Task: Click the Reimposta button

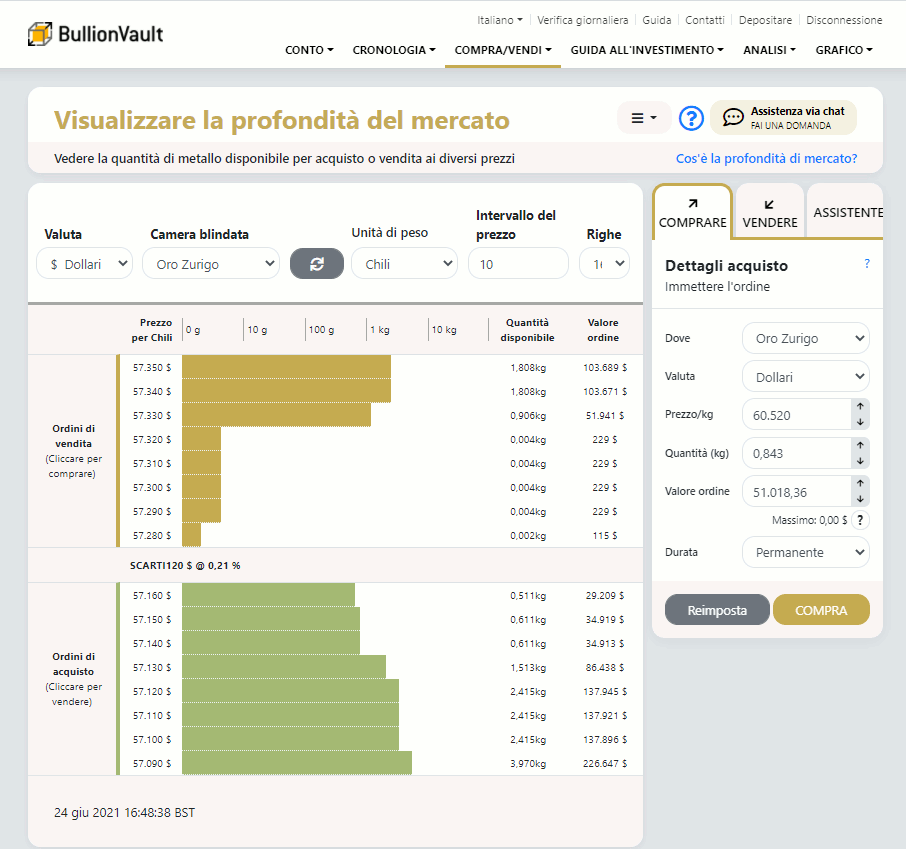Action: click(717, 610)
